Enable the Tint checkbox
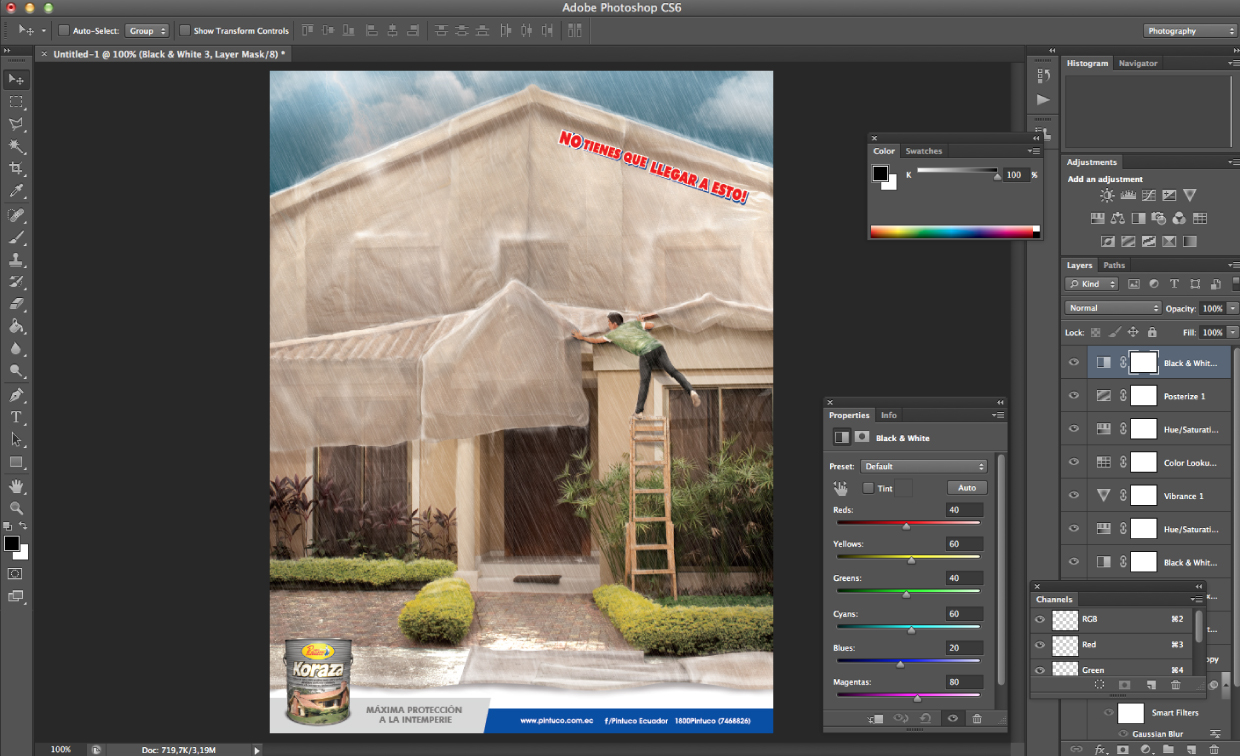Viewport: 1240px width, 756px height. pos(868,488)
